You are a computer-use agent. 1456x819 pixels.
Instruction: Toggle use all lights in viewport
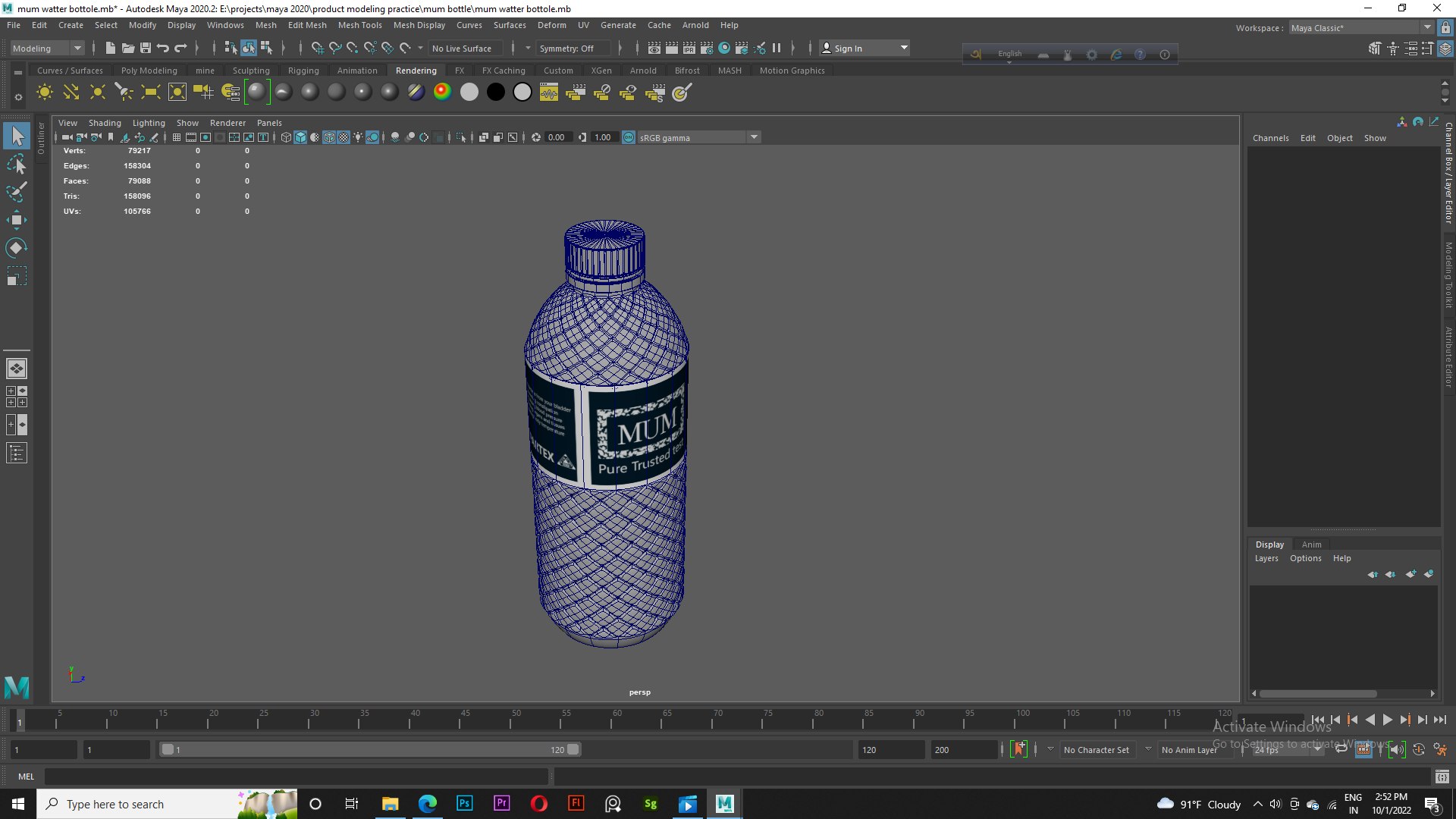(358, 137)
